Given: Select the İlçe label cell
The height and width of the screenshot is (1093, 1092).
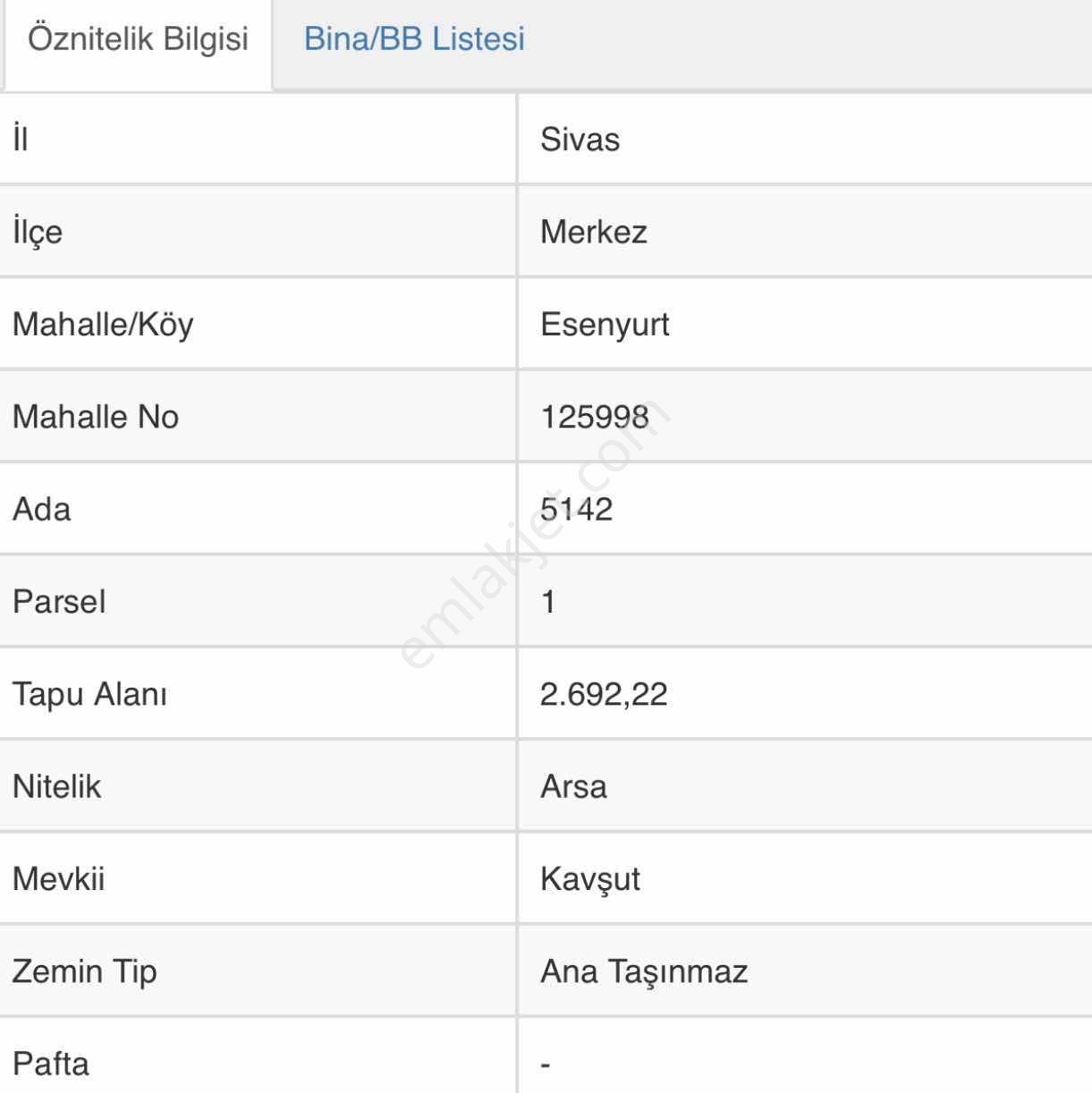Looking at the screenshot, I should pyautogui.click(x=258, y=232).
